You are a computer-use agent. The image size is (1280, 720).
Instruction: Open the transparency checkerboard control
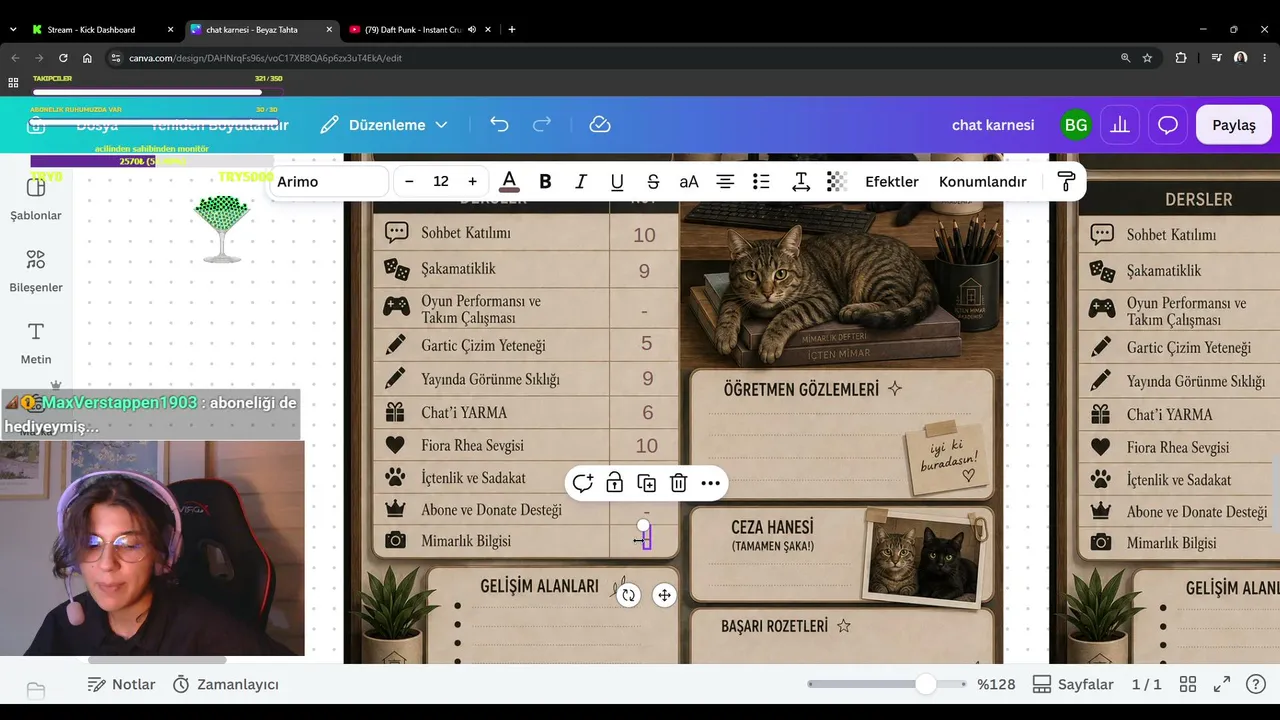coord(837,182)
